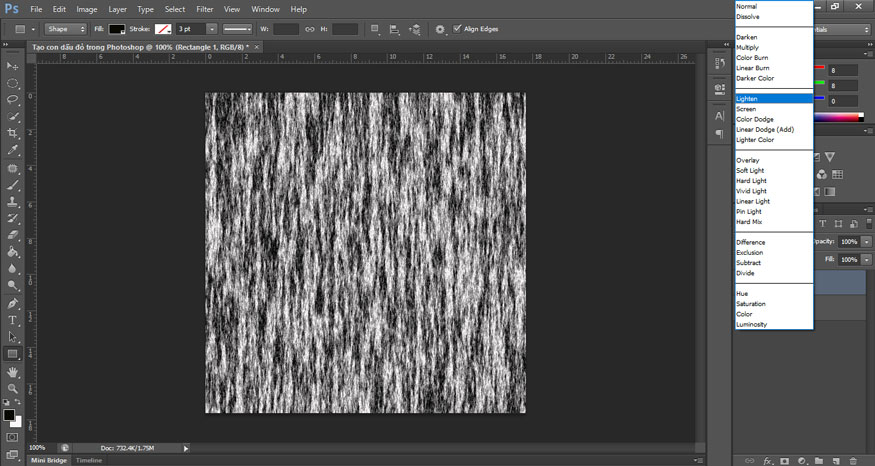Screen dimensions: 875x466
Task: Open path operations in options bar
Action: point(375,29)
